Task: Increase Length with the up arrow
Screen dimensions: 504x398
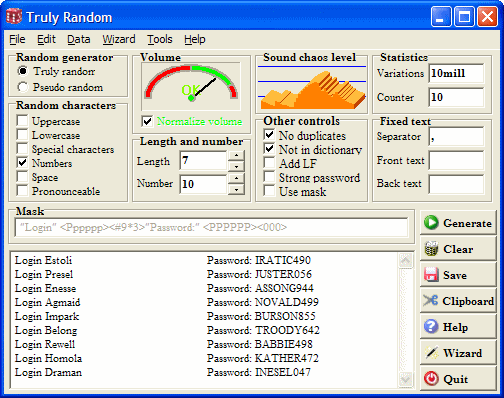Action: point(236,155)
